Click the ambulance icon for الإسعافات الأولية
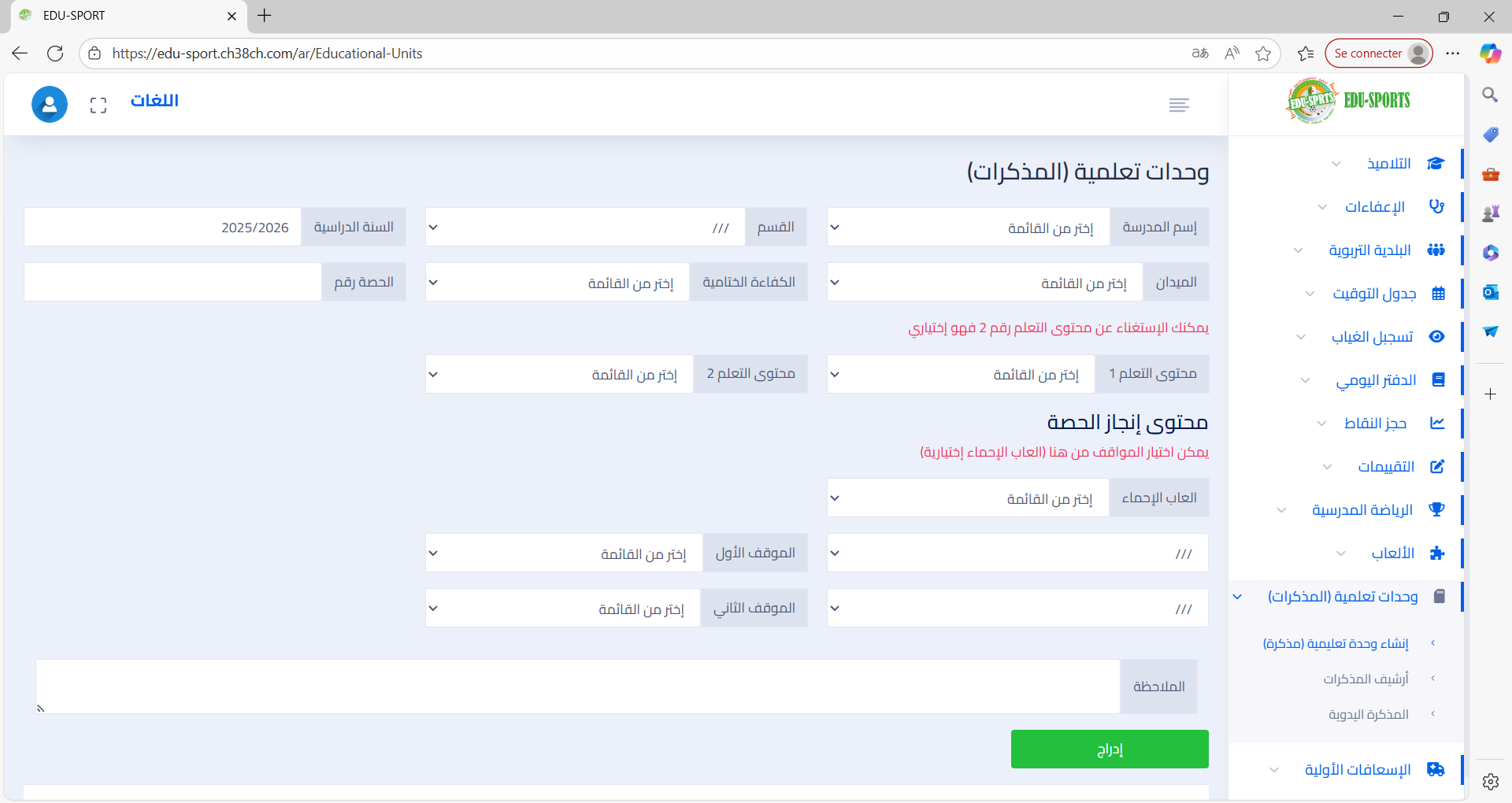 point(1436,770)
